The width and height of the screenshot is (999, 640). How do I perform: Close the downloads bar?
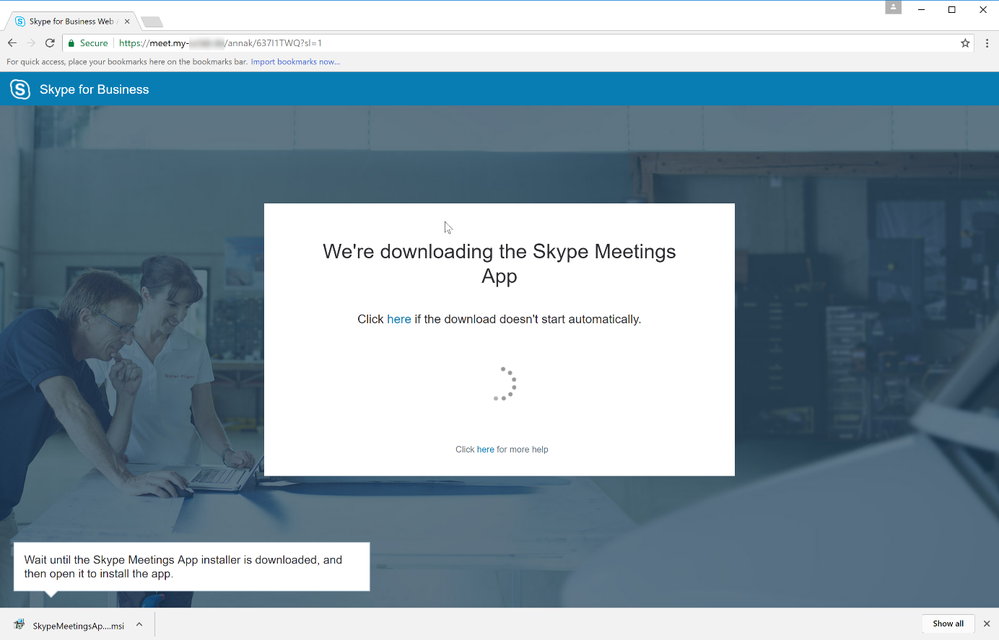point(987,623)
